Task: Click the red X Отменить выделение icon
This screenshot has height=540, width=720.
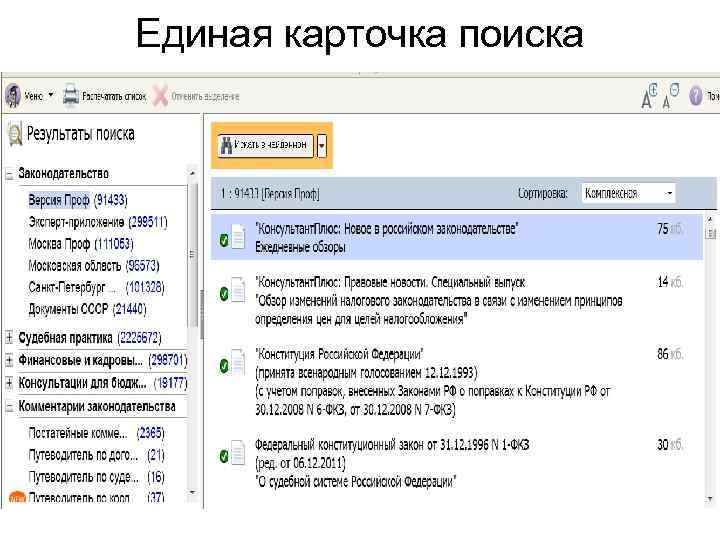Action: point(160,96)
